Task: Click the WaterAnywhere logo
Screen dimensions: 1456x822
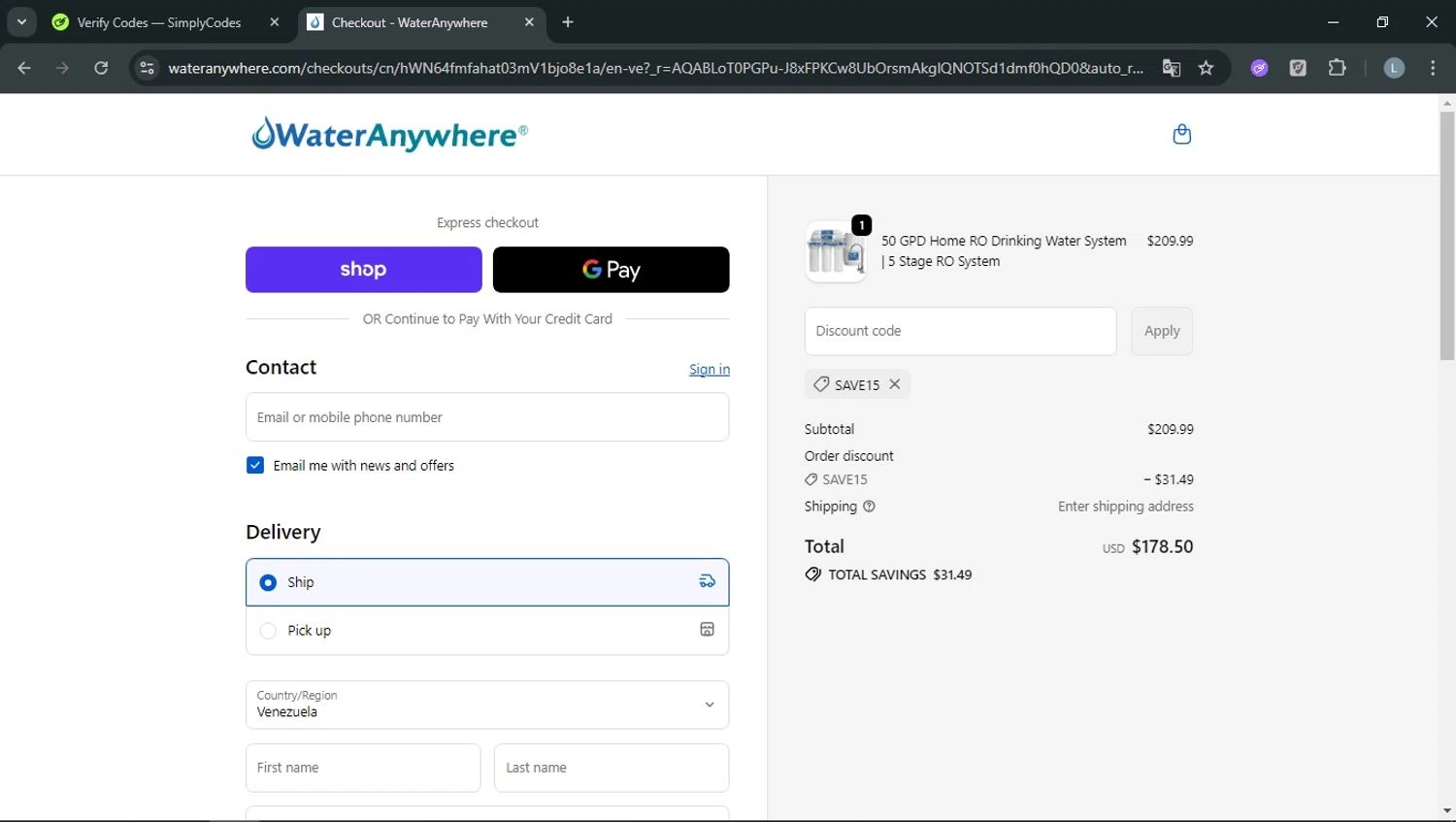Action: [389, 134]
